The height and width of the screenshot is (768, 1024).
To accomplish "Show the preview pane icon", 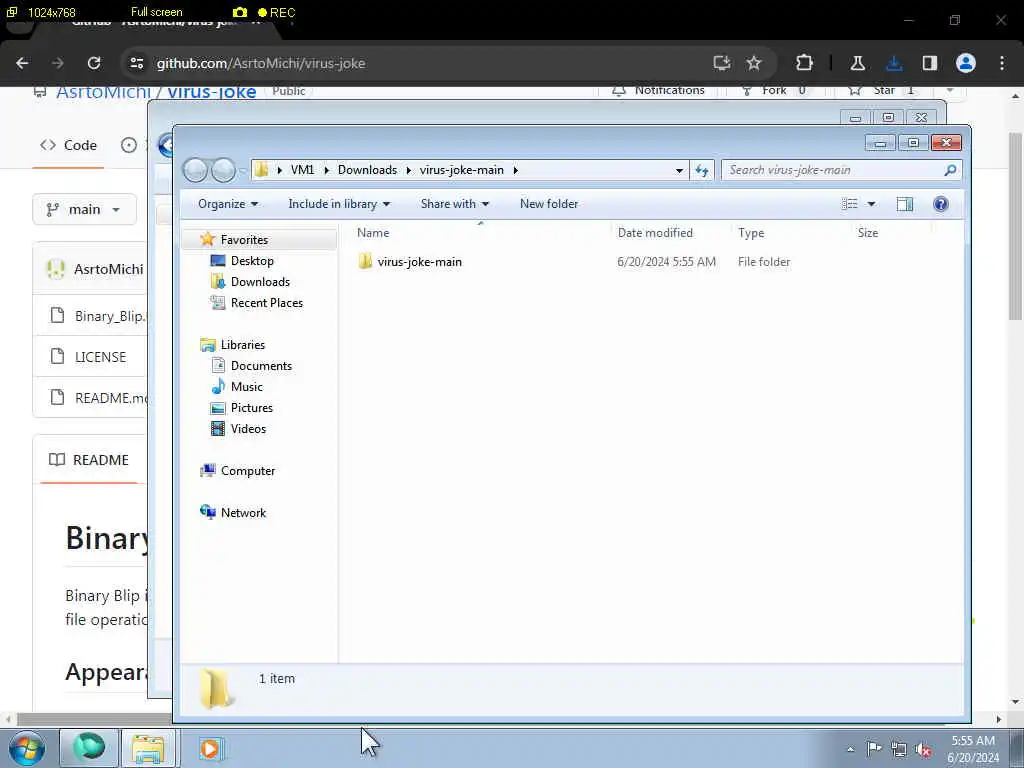I will [904, 204].
